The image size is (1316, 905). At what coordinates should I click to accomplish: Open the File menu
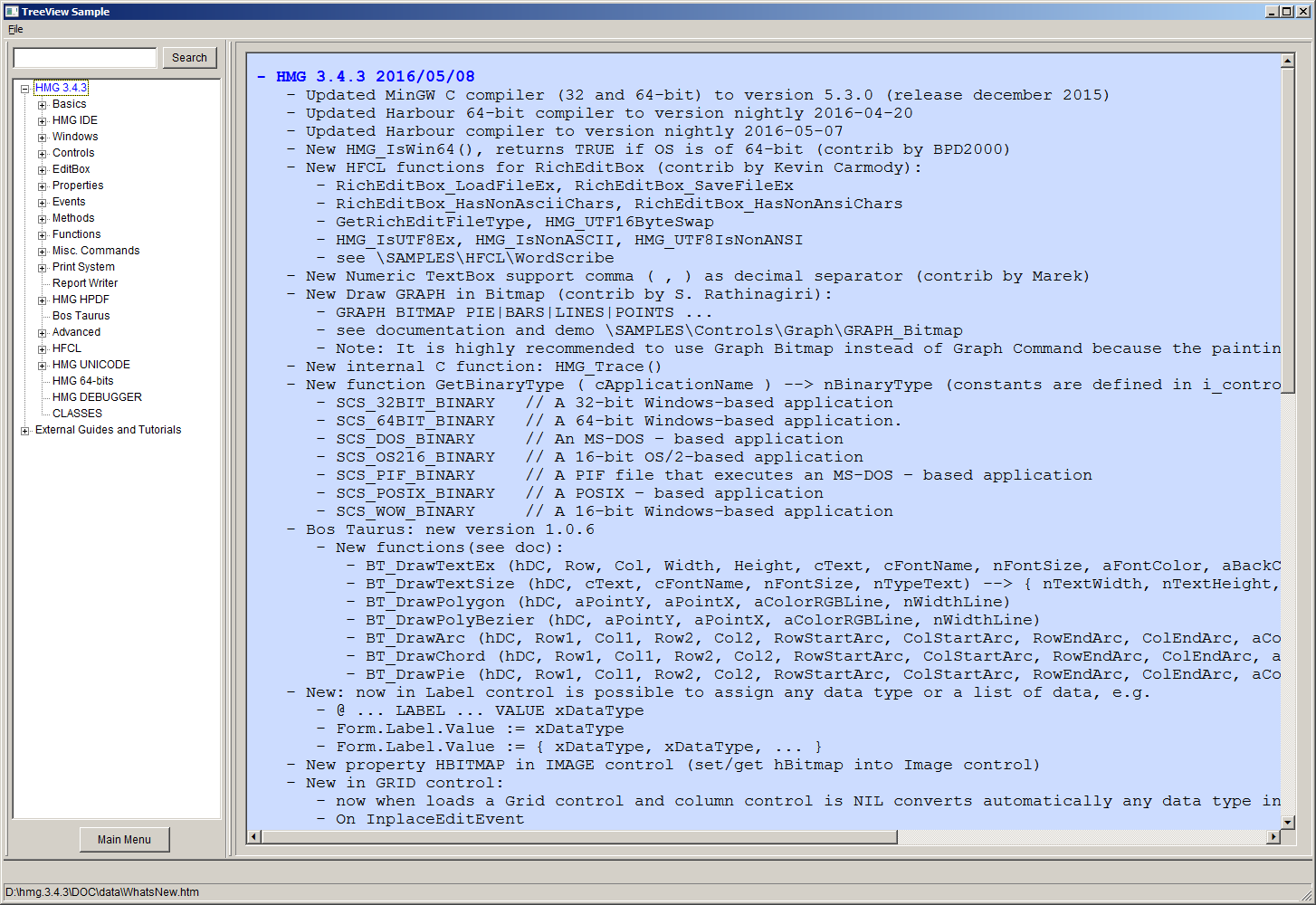[15, 29]
